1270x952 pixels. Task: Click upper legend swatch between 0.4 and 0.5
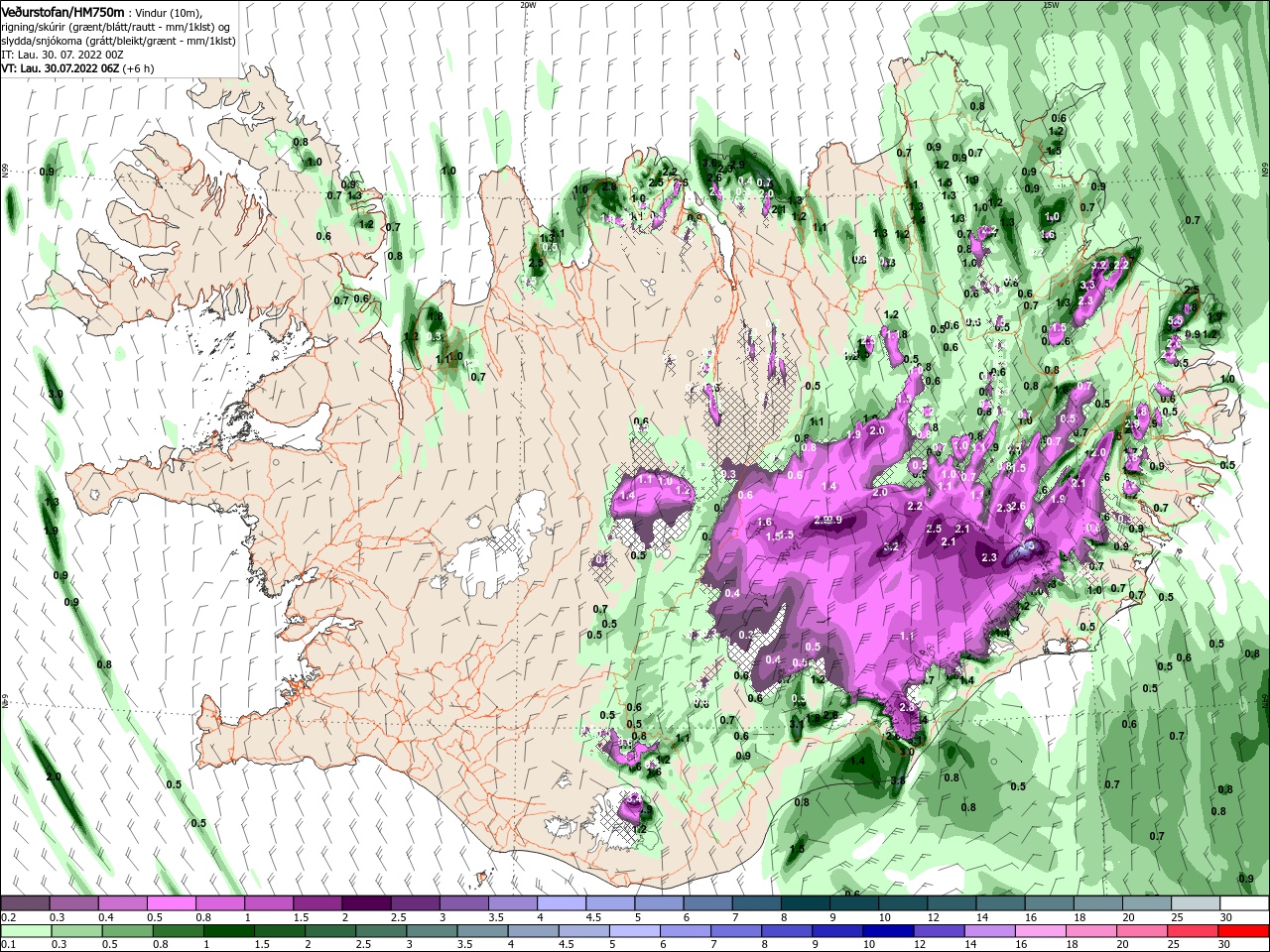(x=122, y=903)
